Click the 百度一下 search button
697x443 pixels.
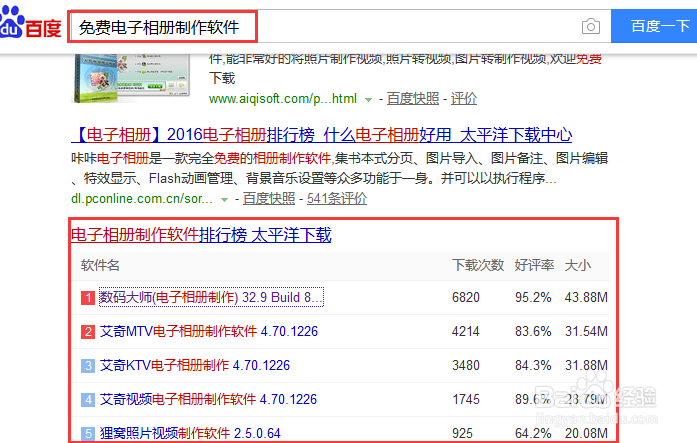click(x=654, y=26)
